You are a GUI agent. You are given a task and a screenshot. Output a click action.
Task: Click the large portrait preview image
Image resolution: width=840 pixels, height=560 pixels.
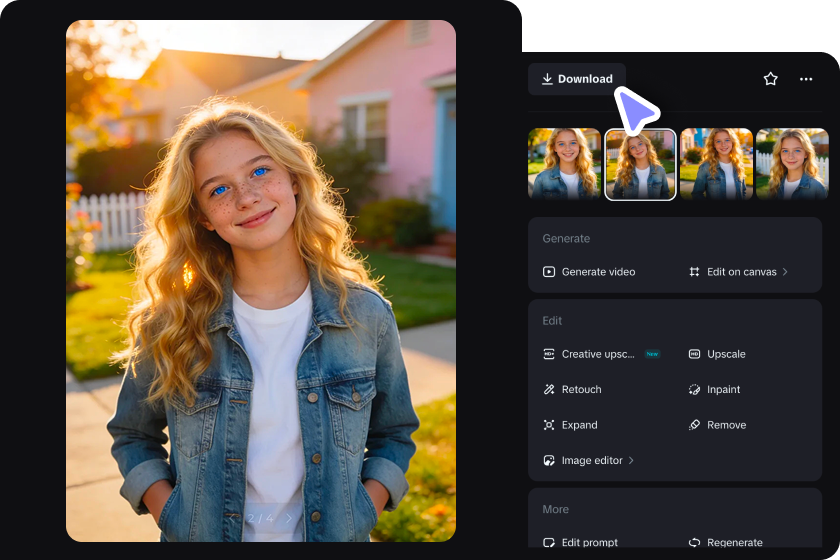click(x=261, y=281)
